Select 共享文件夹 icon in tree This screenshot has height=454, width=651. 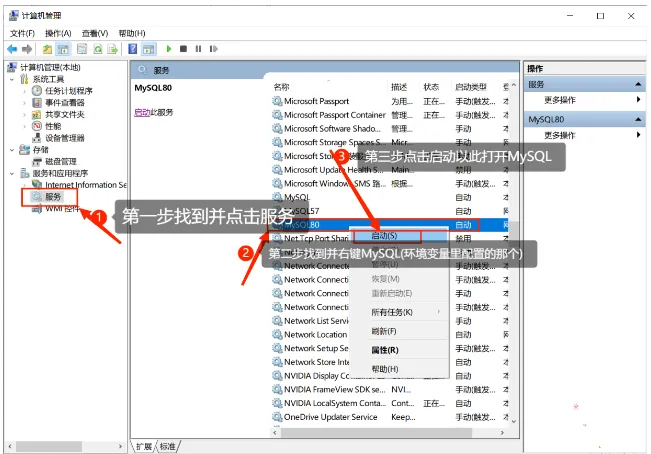point(37,114)
